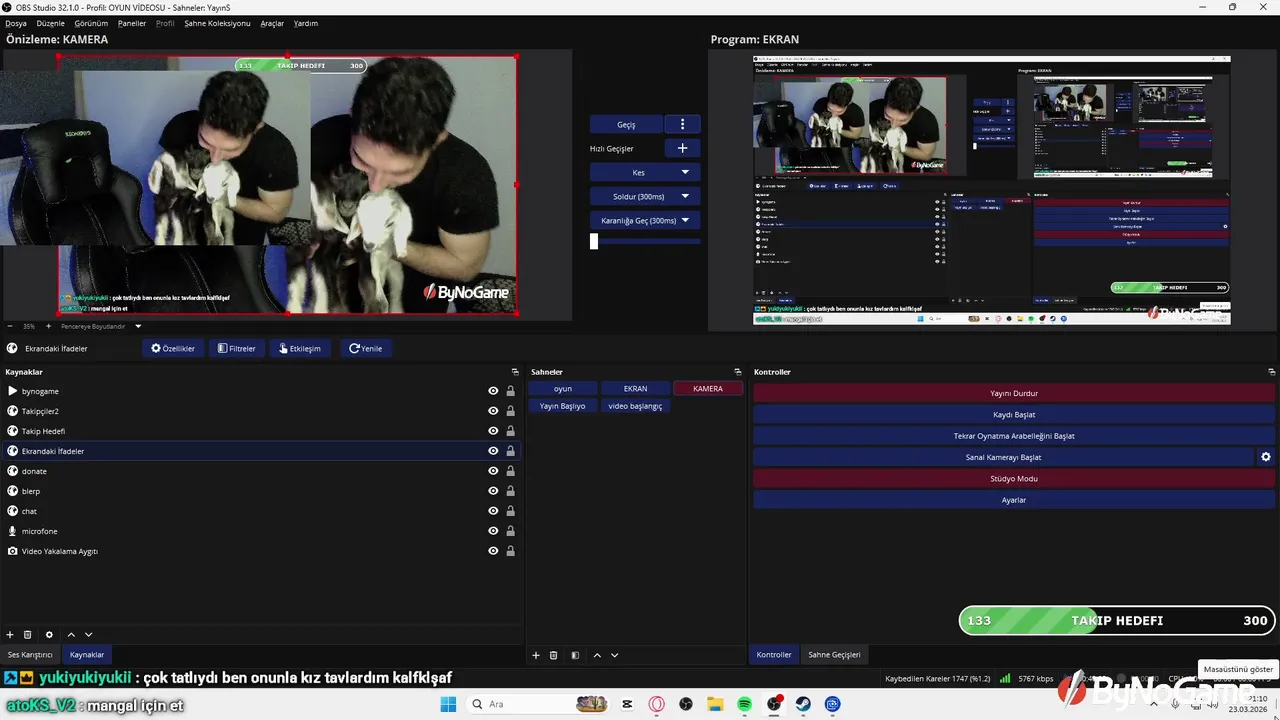The image size is (1280, 720).
Task: Move selected scene down in Sahneler
Action: [x=615, y=655]
